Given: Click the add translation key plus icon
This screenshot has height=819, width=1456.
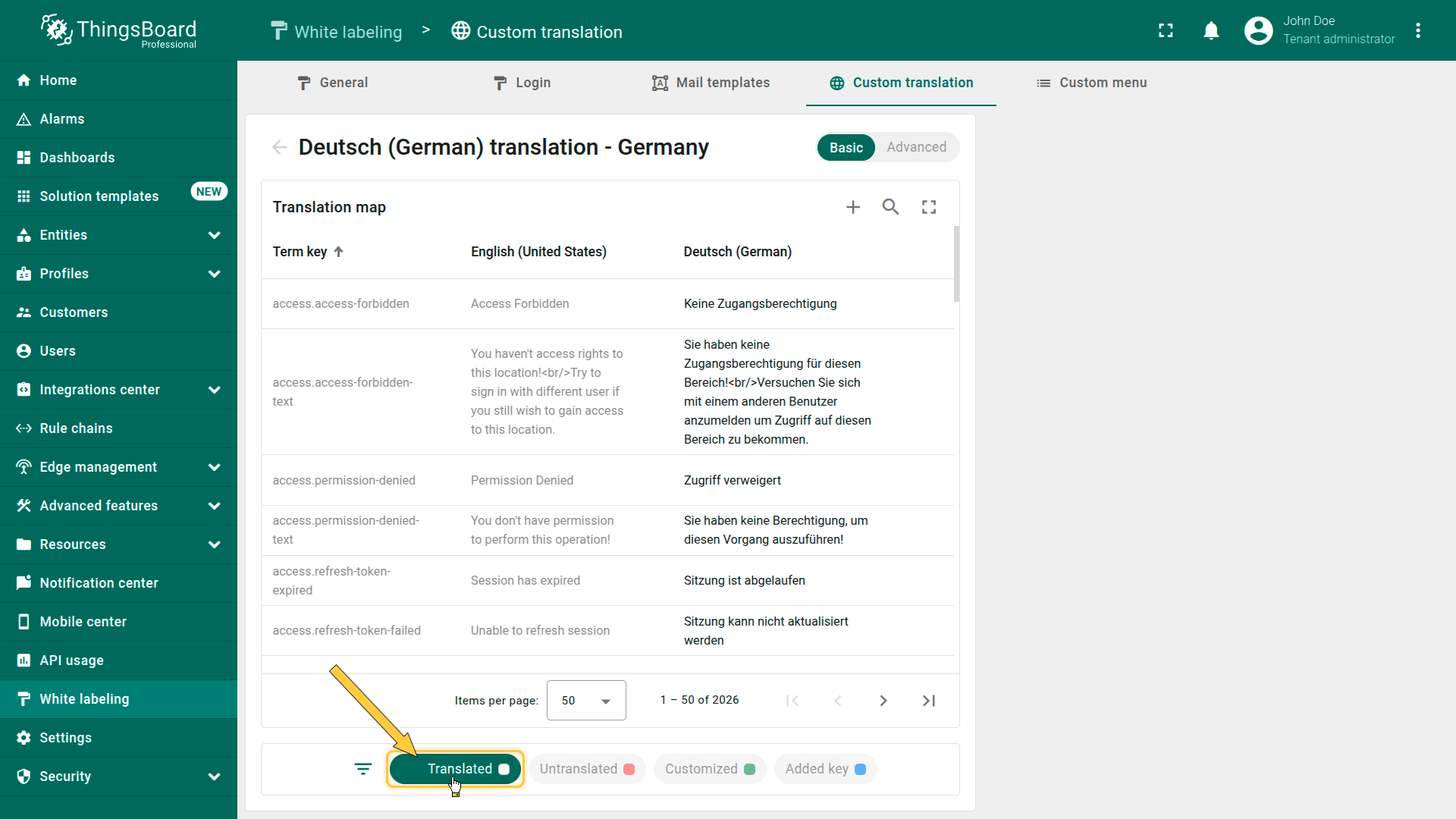Looking at the screenshot, I should pos(853,207).
